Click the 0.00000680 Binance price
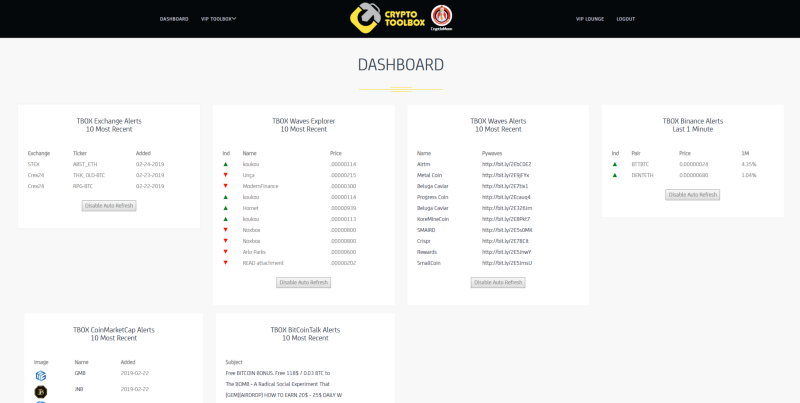The height and width of the screenshot is (403, 800). click(x=694, y=175)
